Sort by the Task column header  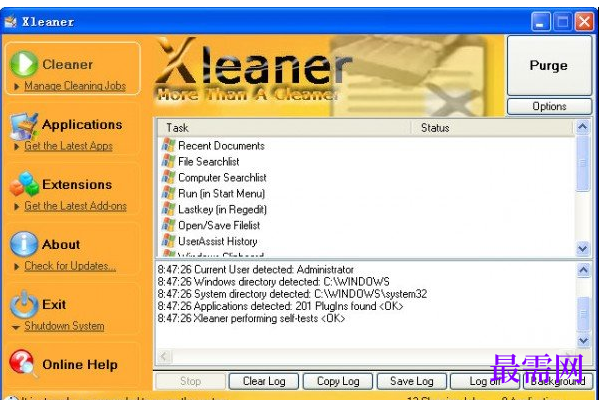point(284,128)
